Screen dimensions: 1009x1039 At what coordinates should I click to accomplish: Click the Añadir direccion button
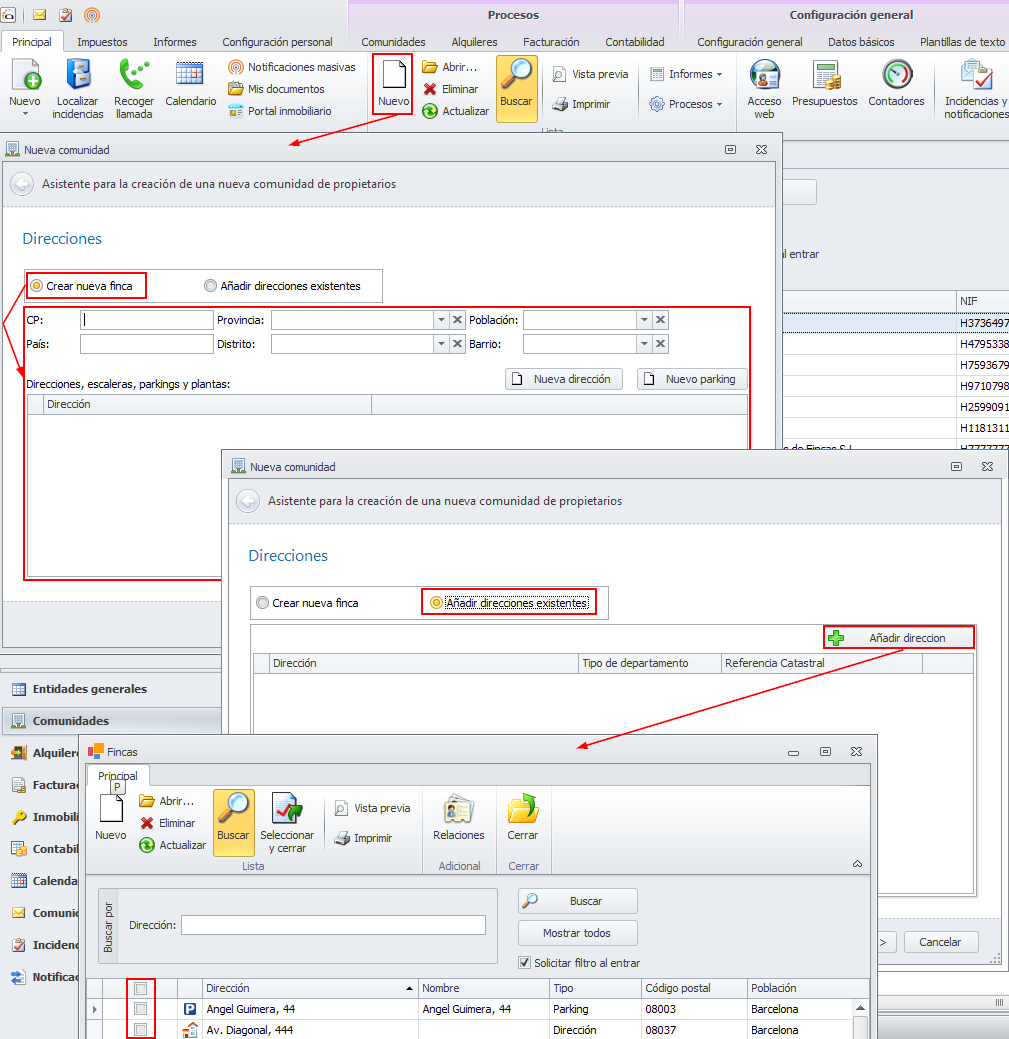(x=899, y=638)
